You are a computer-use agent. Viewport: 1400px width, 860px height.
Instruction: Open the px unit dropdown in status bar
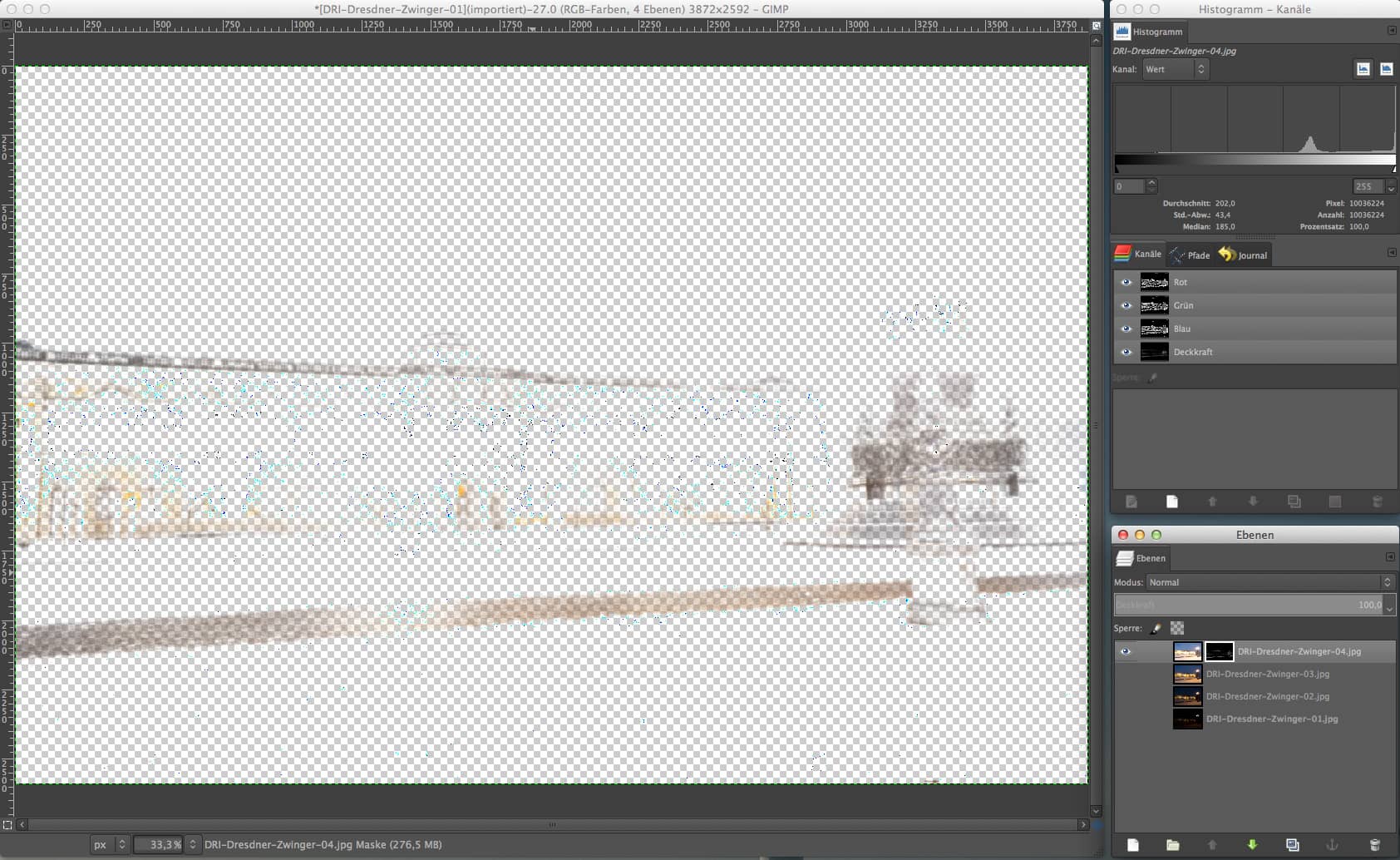click(x=109, y=844)
